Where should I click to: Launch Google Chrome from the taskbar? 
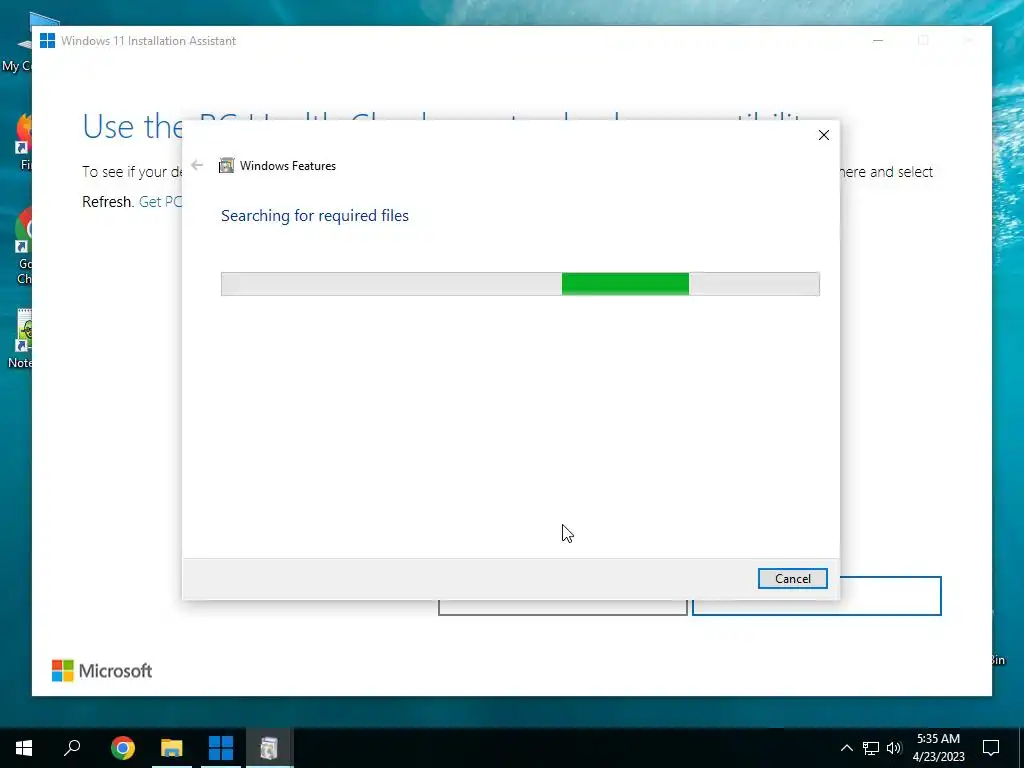(x=123, y=748)
